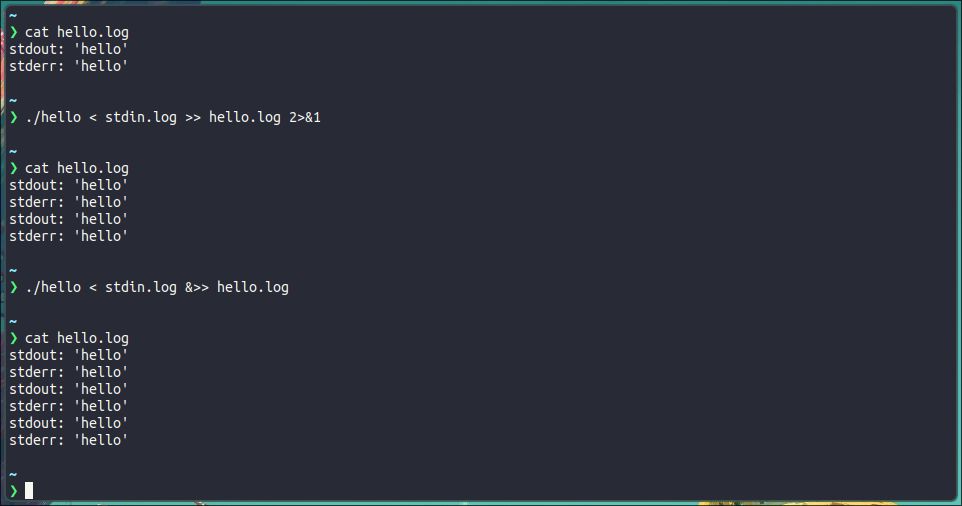
Task: Click the block cursor at the empty prompt
Action: pos(29,490)
